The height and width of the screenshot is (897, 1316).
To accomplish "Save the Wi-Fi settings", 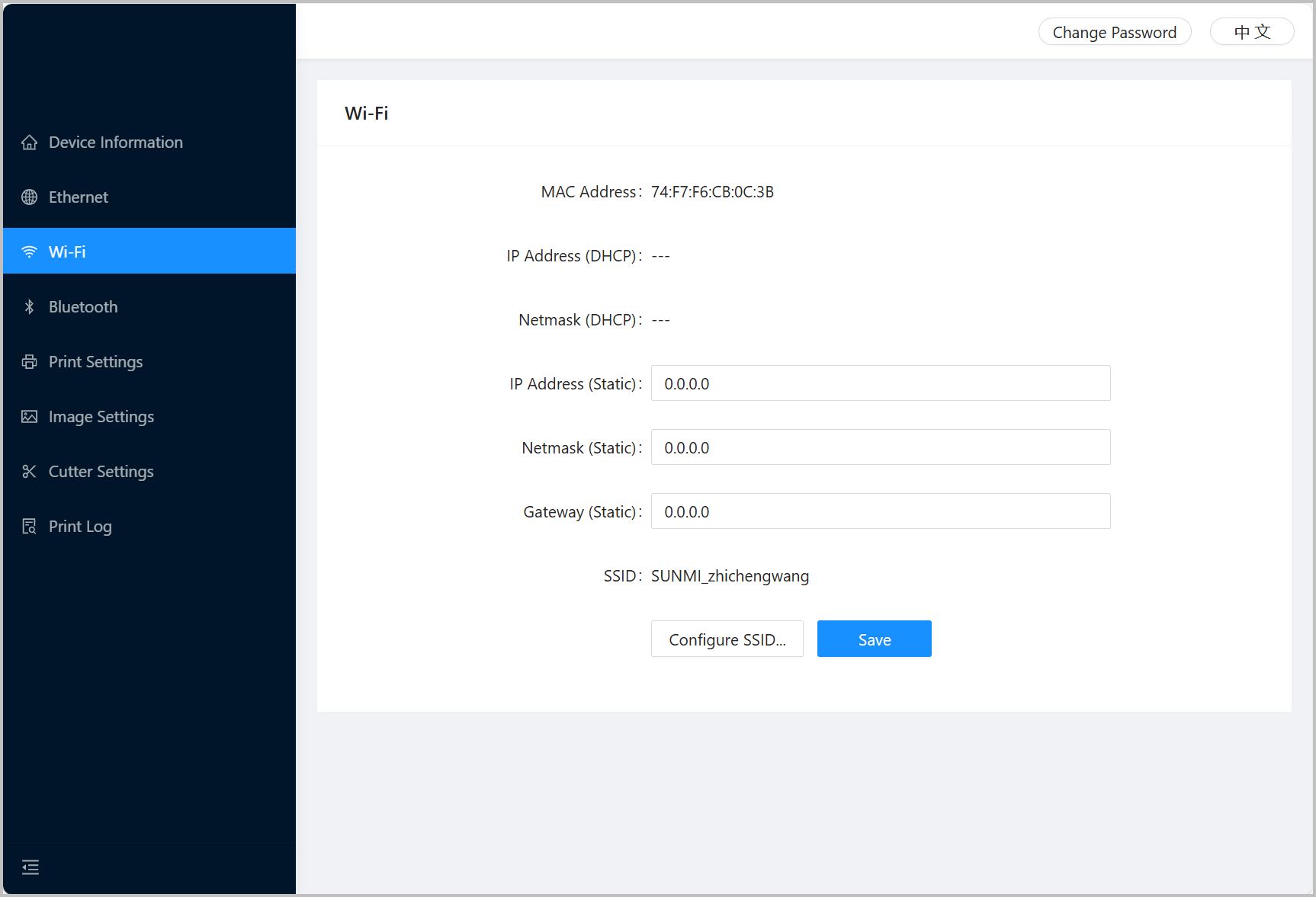I will click(x=874, y=639).
